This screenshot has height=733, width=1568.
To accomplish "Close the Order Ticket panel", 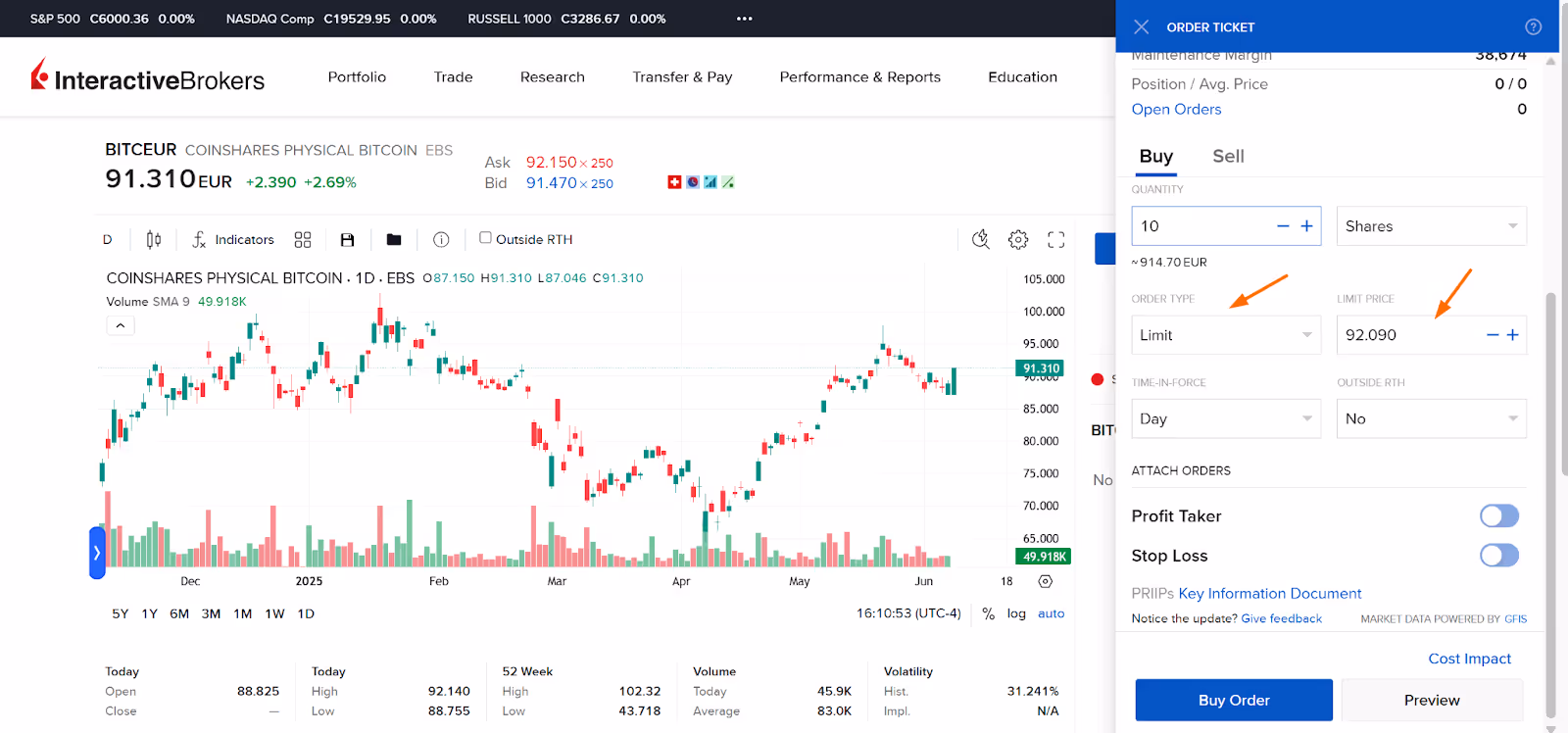I will click(x=1141, y=26).
